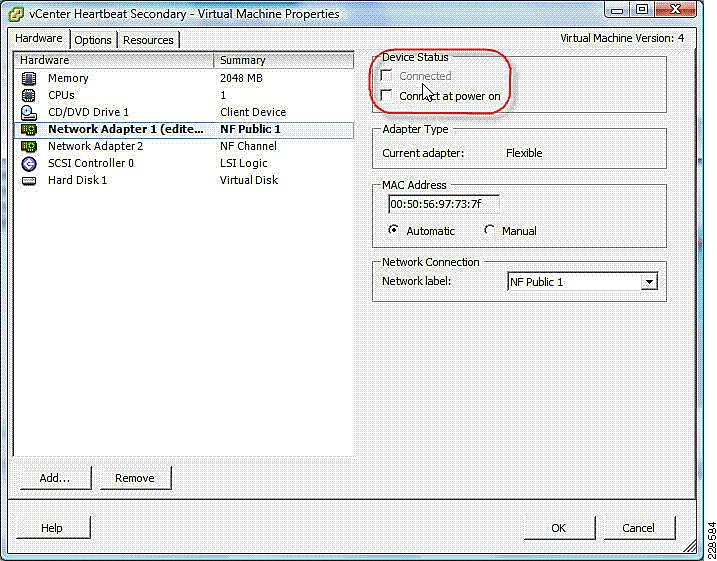The height and width of the screenshot is (561, 717).
Task: Click the NF Channel summary value
Action: [x=248, y=146]
